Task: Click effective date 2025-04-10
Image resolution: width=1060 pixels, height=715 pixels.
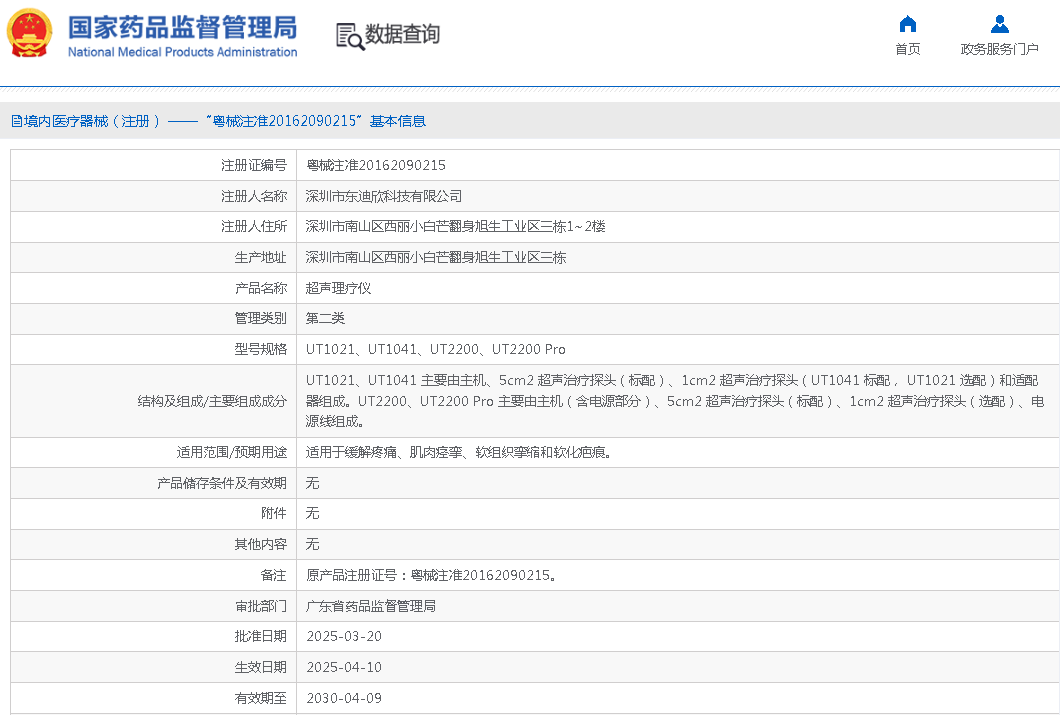Action: (x=344, y=667)
